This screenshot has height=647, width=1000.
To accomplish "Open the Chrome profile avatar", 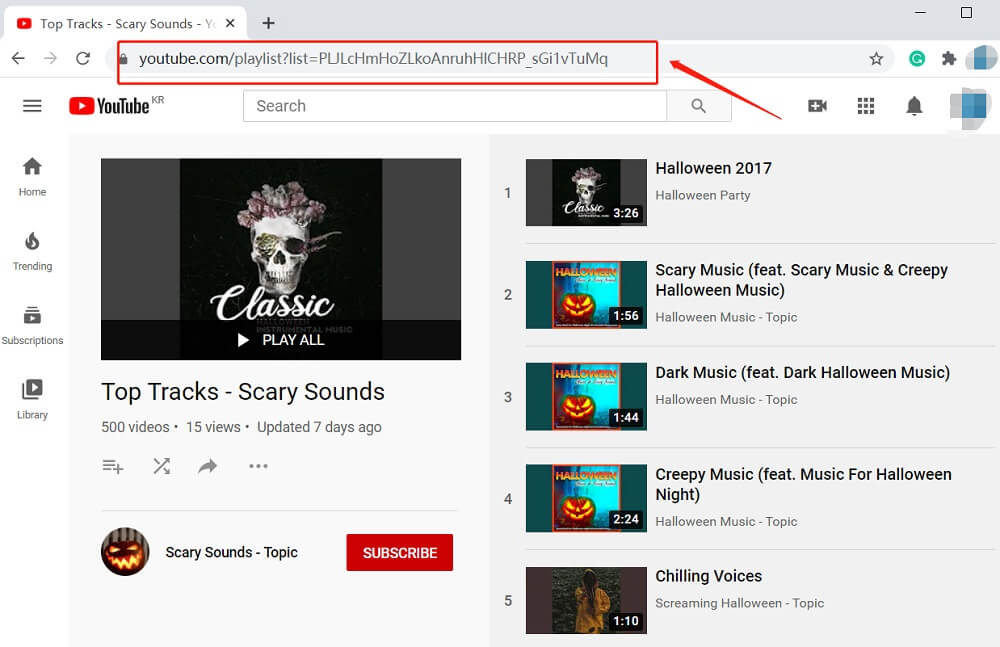I will [981, 58].
